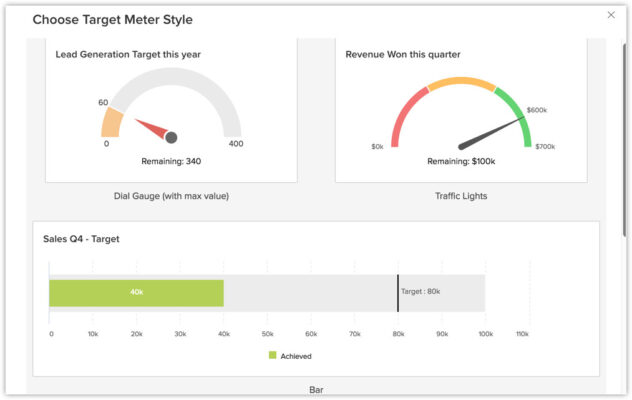Click the Remaining: $100k text
The image size is (632, 400).
point(461,160)
